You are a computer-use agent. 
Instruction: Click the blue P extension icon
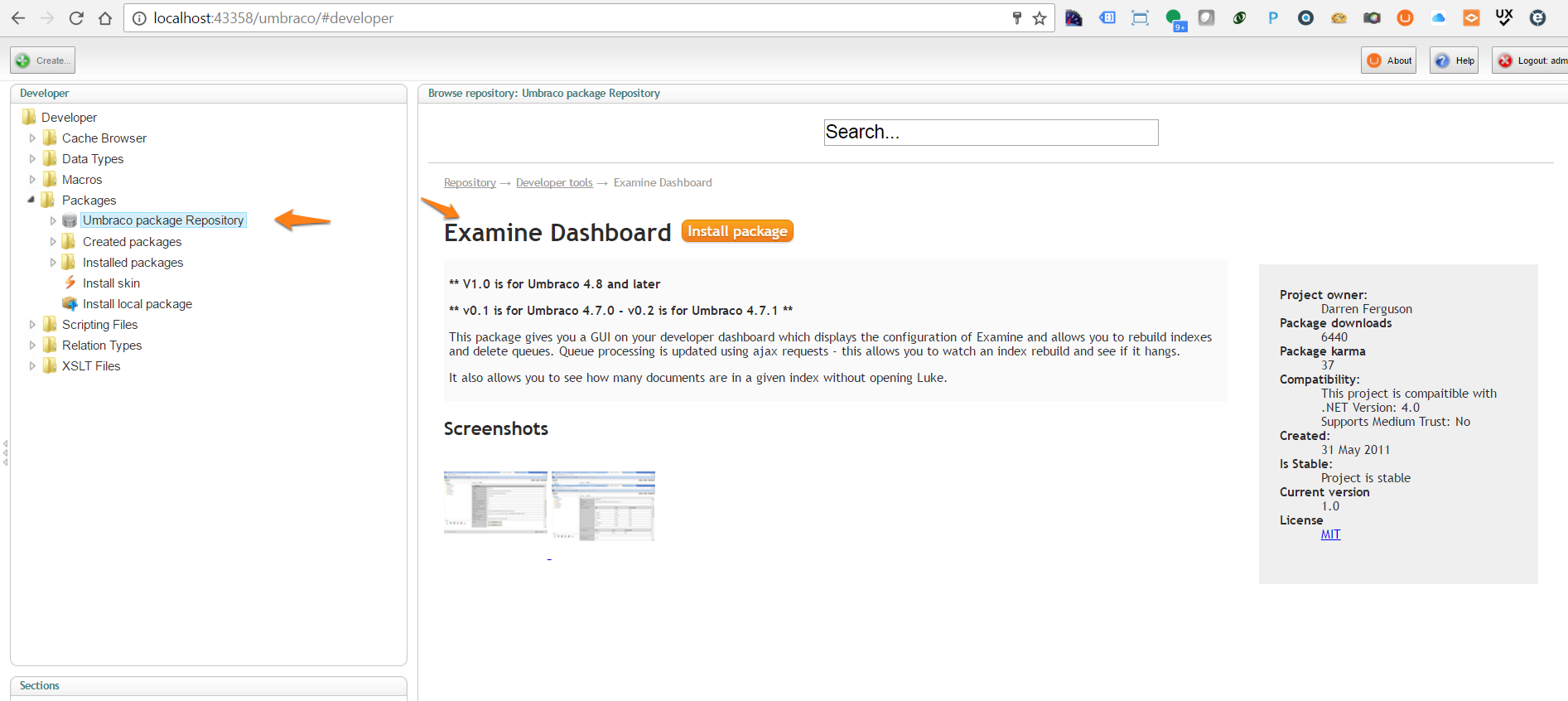(x=1273, y=17)
